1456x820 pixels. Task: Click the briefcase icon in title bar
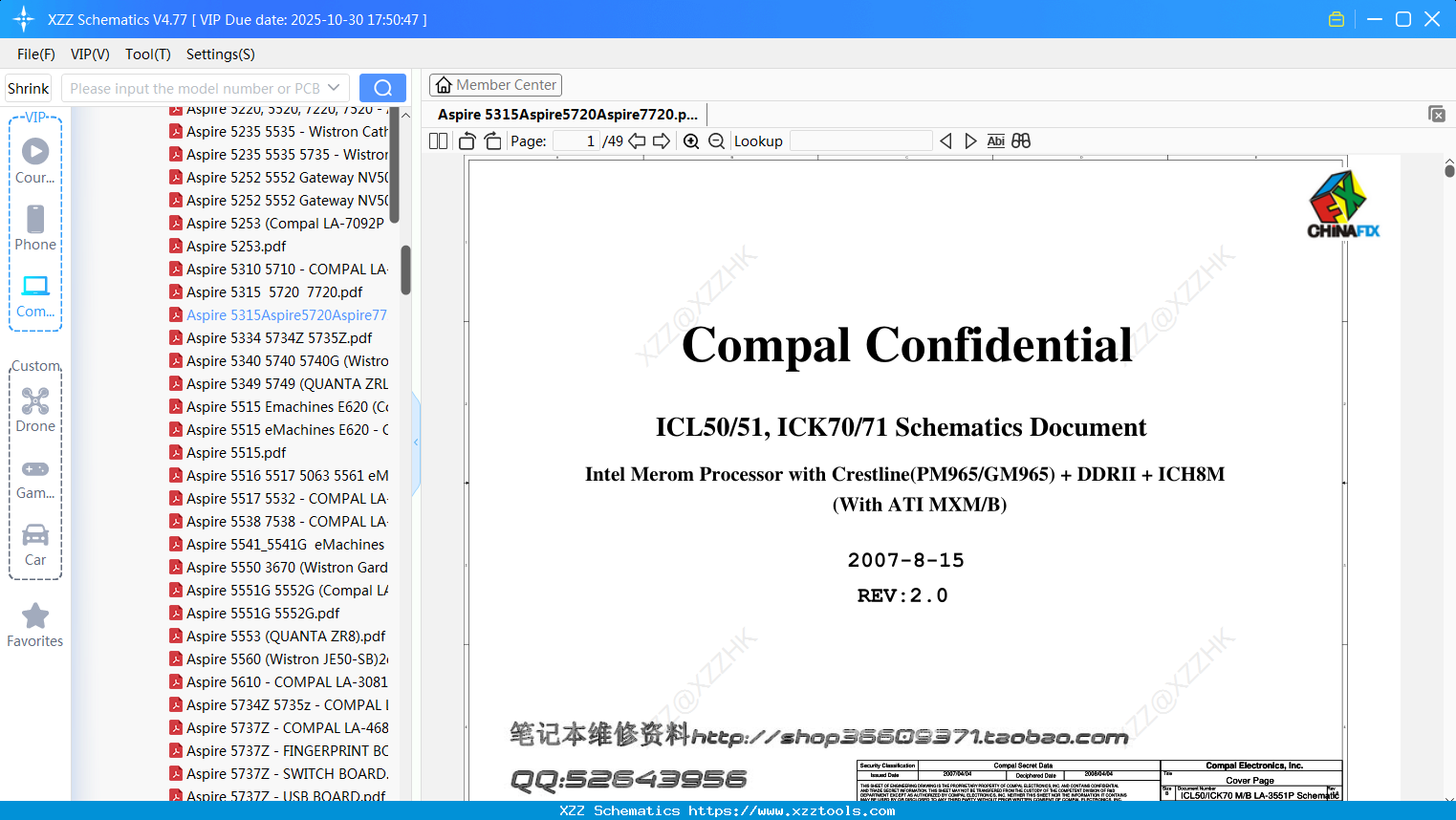pos(1336,19)
